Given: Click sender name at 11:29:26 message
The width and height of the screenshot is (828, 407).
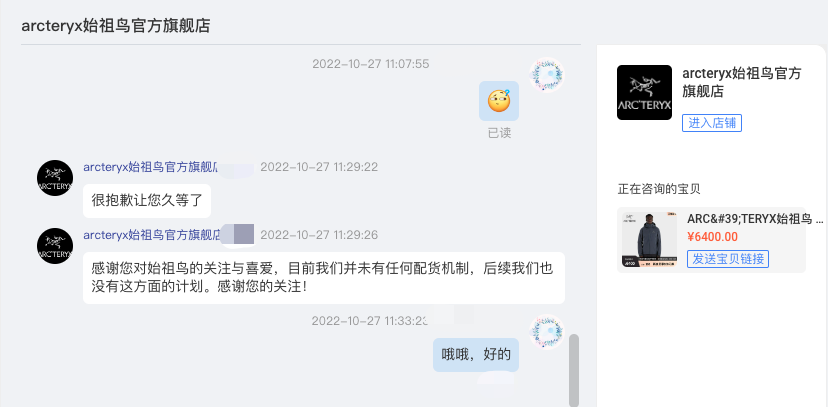Looking at the screenshot, I should coord(151,235).
